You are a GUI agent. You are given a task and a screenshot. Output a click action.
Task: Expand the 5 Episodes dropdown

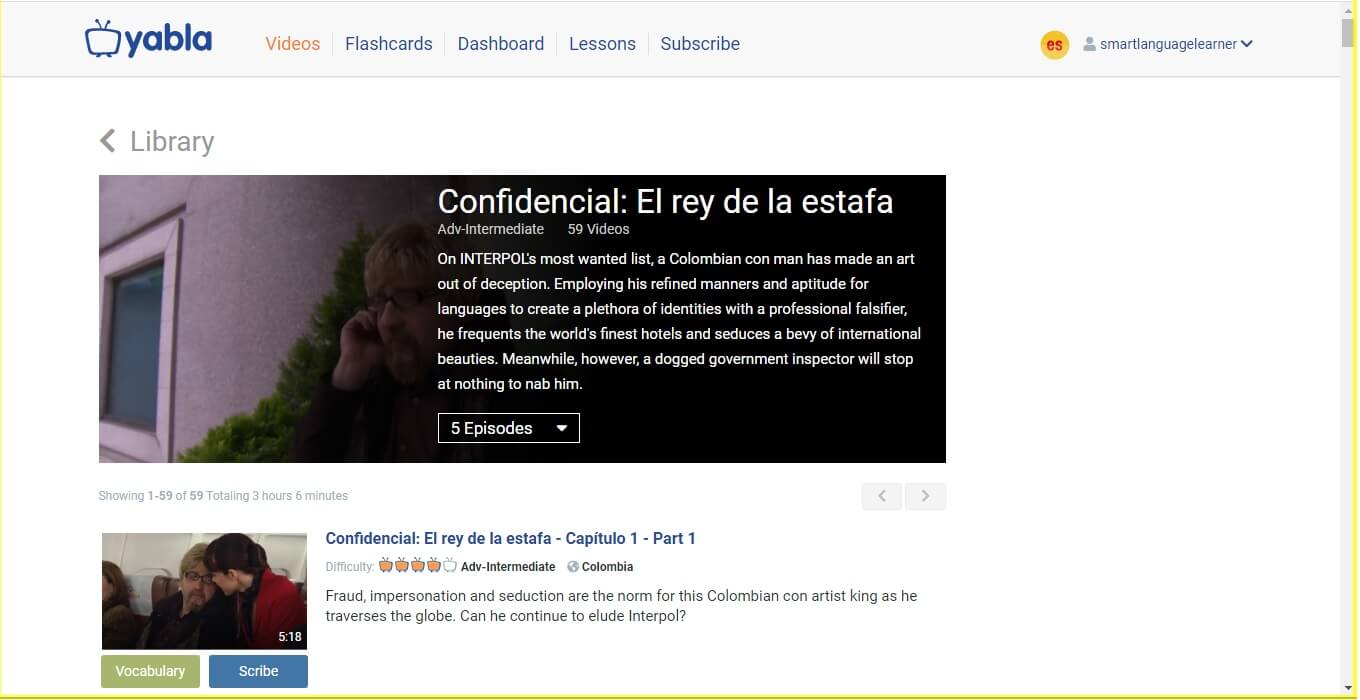point(508,428)
